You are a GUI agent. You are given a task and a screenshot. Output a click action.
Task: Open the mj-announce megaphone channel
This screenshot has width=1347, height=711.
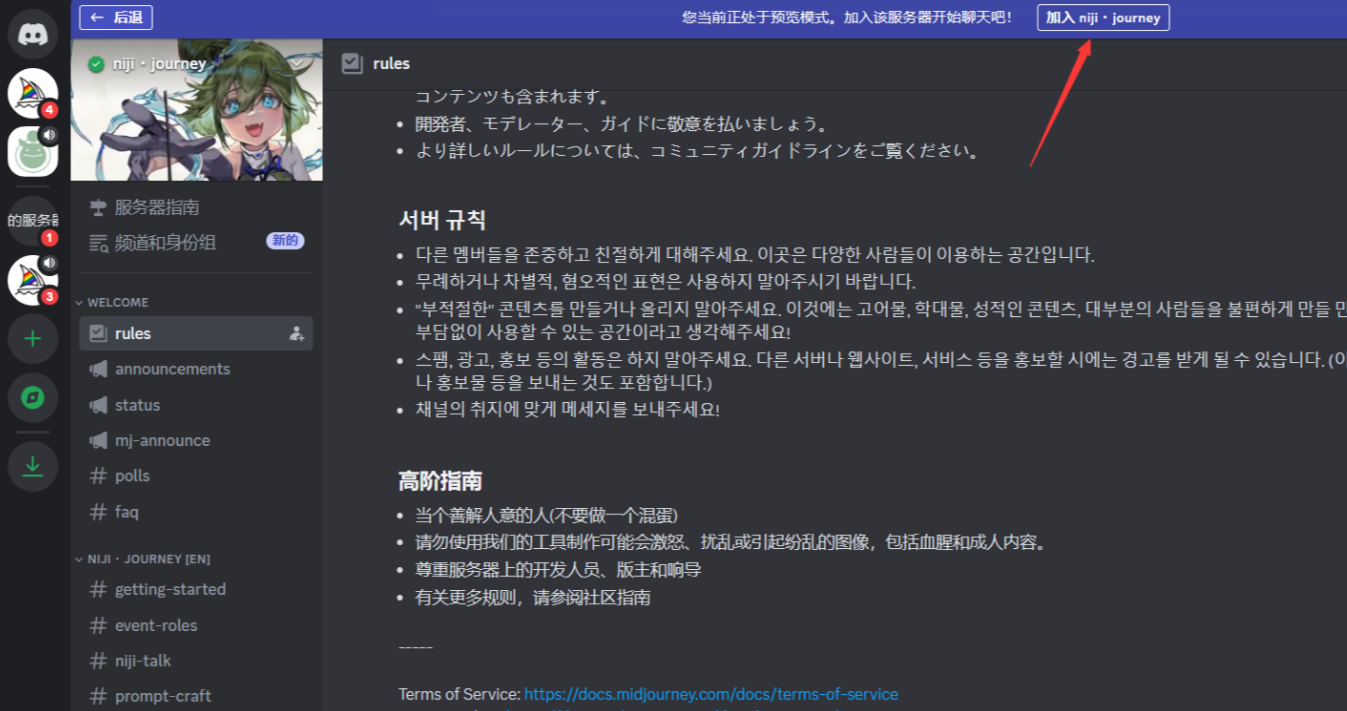click(196, 440)
